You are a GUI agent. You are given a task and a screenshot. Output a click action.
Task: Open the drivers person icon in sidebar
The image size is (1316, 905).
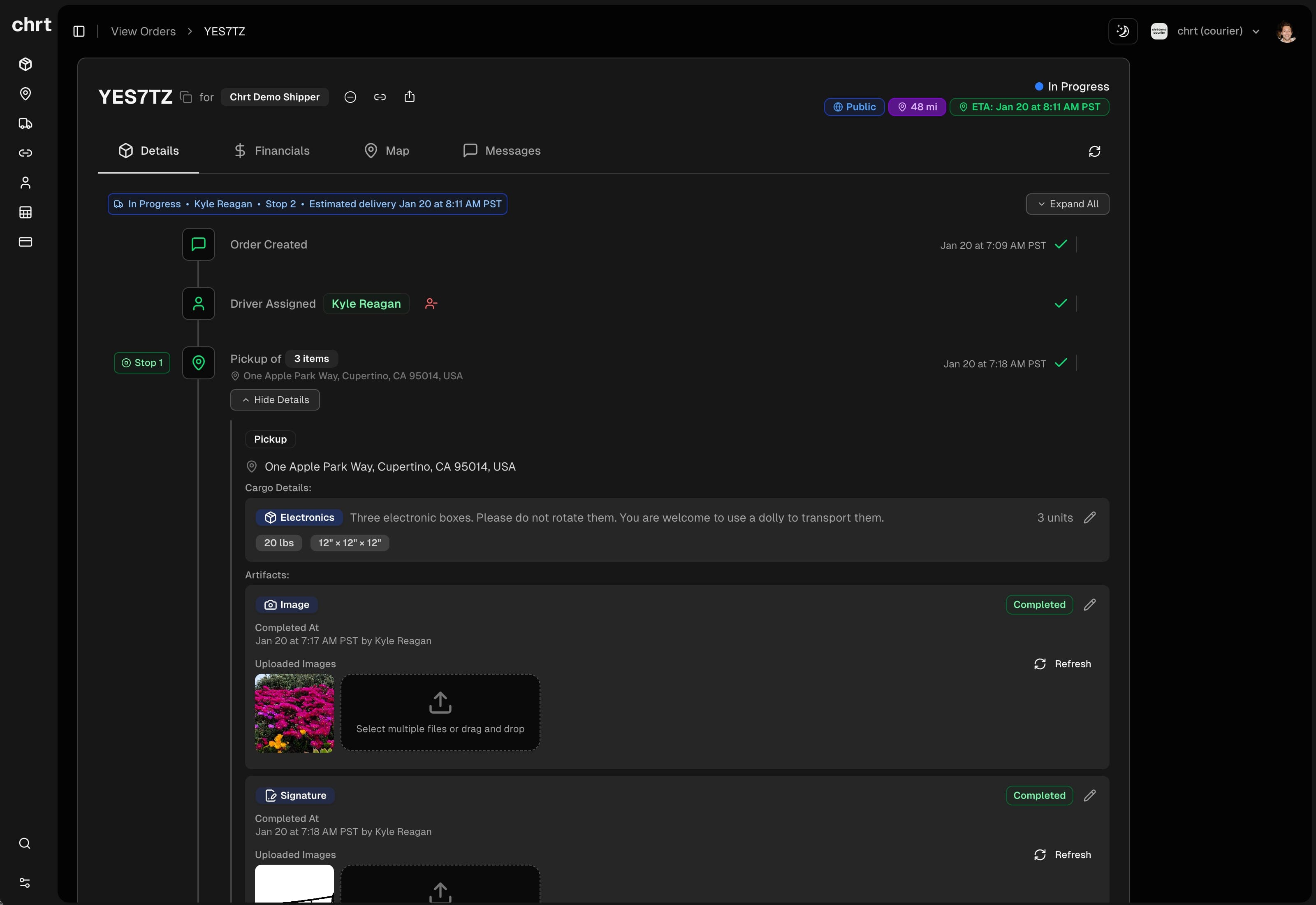25,182
